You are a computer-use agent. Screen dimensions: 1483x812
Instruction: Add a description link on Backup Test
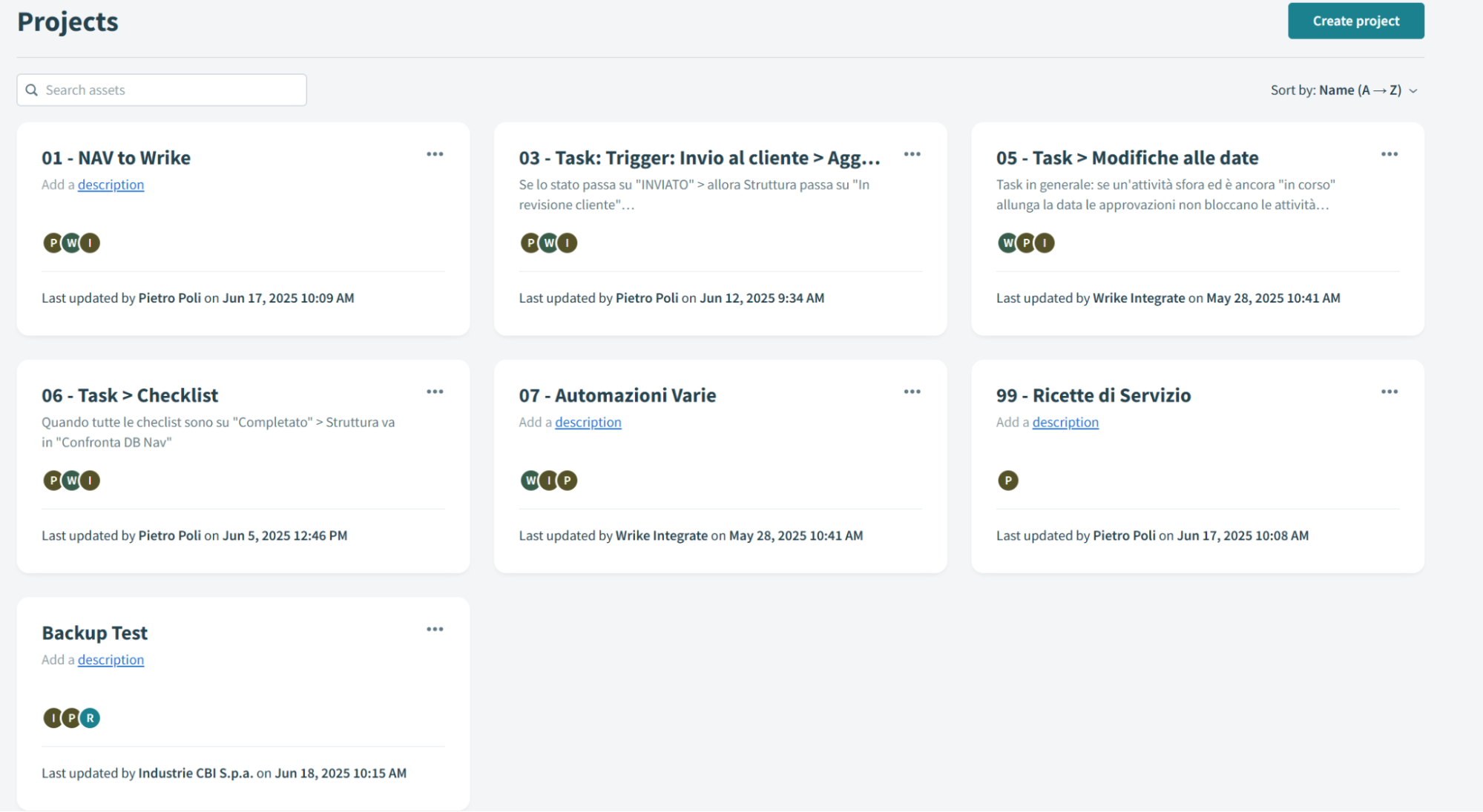coord(111,659)
